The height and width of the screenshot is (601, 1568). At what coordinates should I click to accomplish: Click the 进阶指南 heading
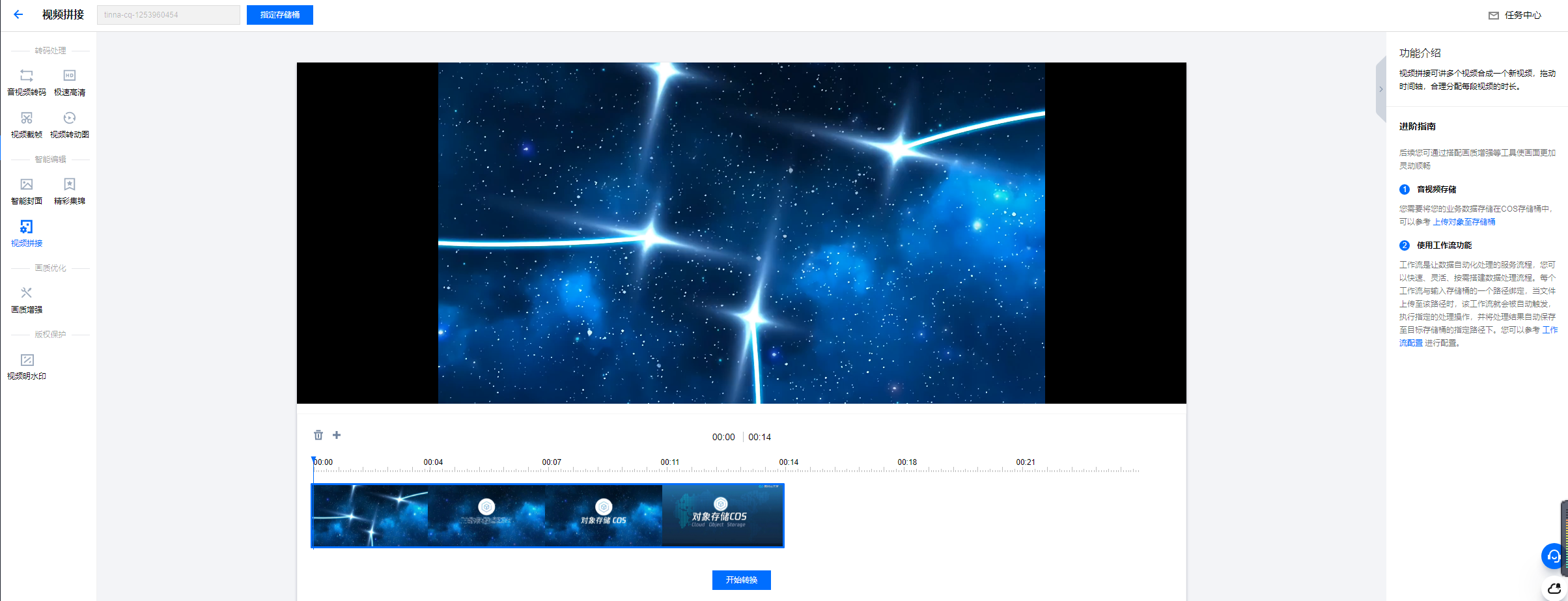click(1418, 126)
